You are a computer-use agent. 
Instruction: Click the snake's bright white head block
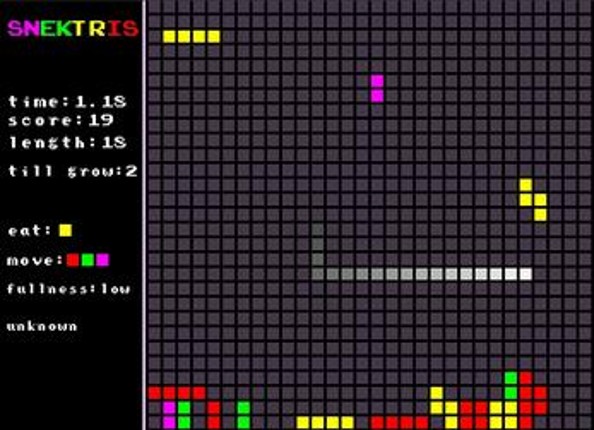pos(525,274)
